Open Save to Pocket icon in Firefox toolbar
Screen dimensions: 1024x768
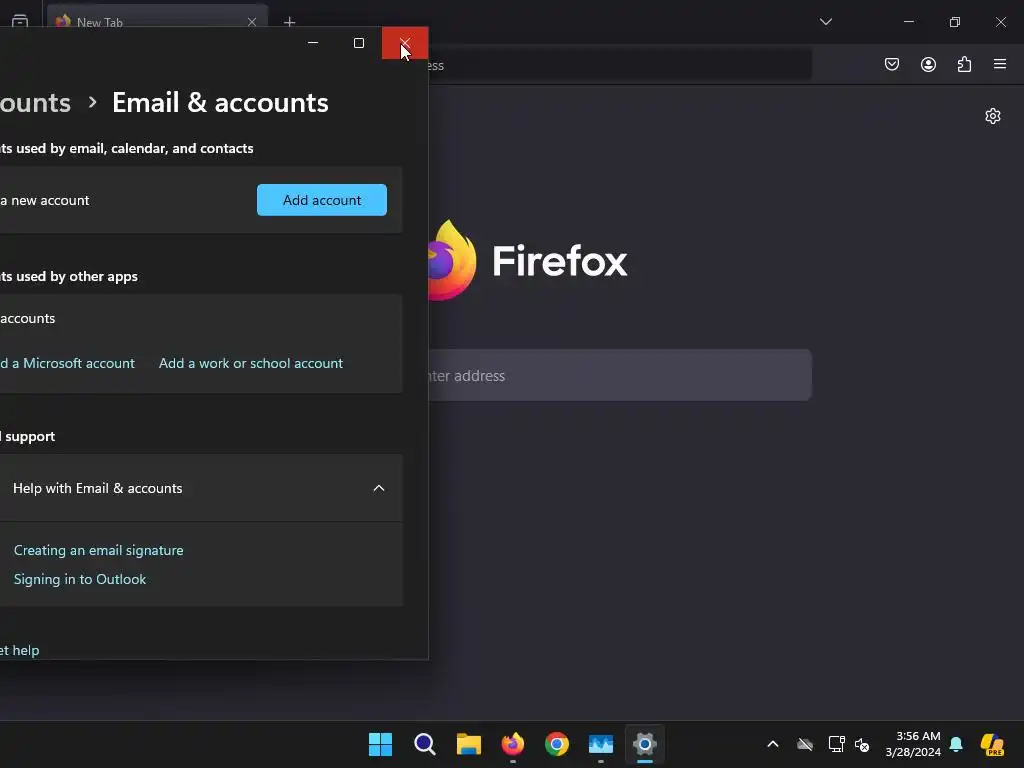[x=891, y=64]
